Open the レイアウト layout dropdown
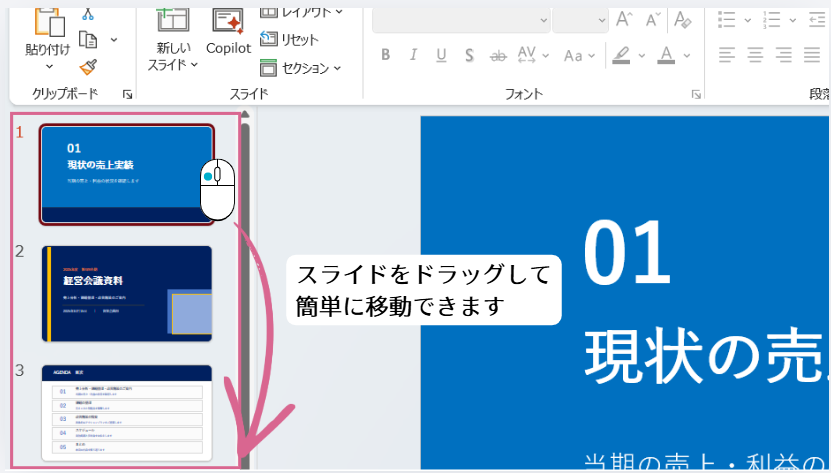The width and height of the screenshot is (831, 473). [301, 12]
